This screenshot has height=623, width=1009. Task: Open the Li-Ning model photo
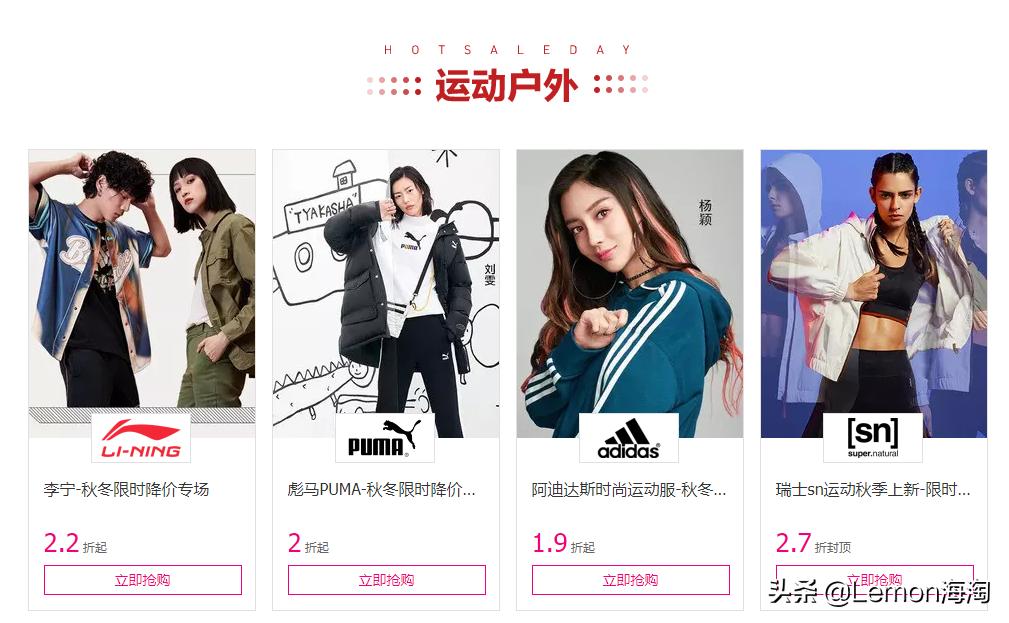(x=142, y=281)
